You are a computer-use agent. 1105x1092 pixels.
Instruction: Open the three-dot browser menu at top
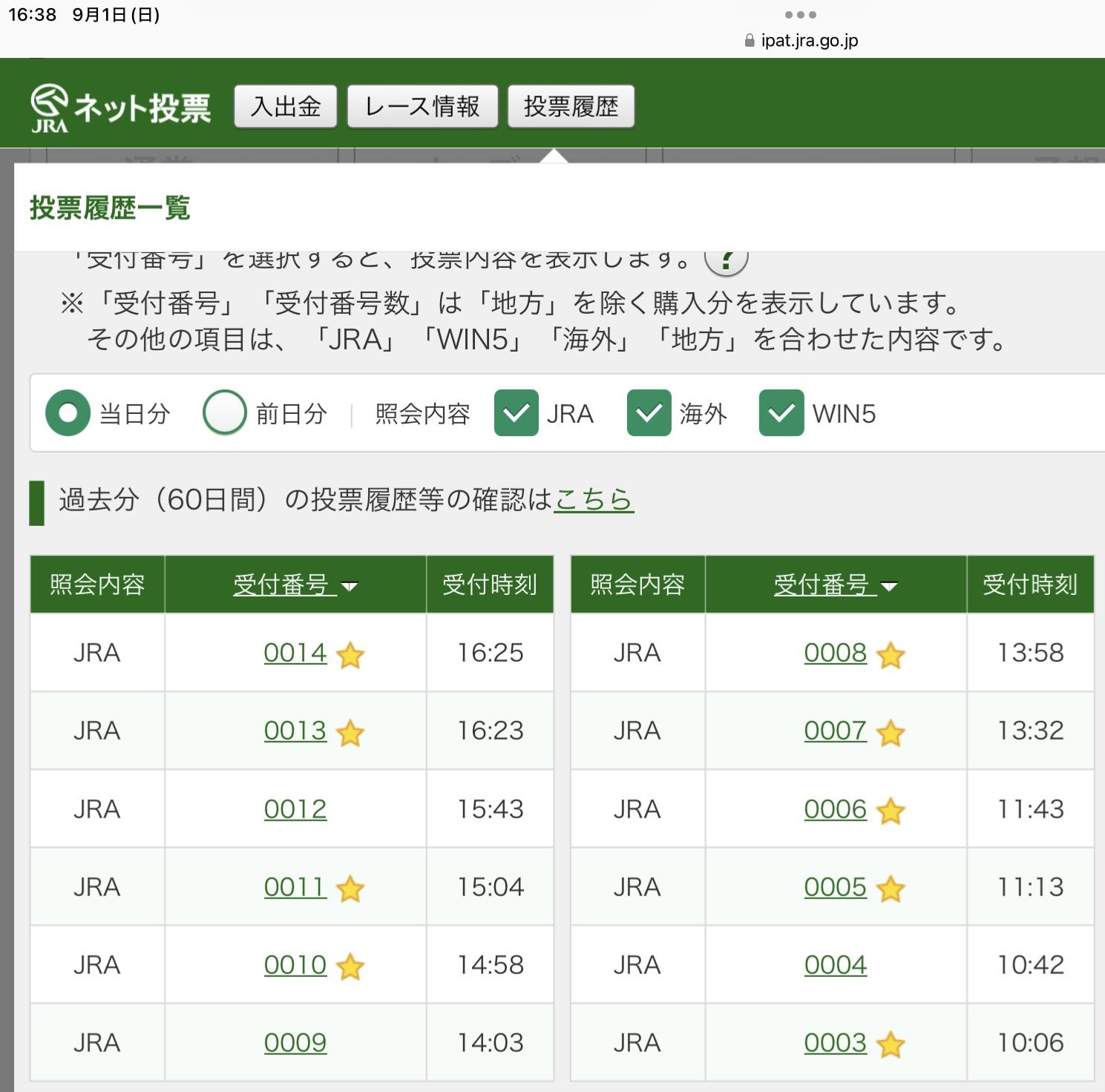tap(800, 15)
